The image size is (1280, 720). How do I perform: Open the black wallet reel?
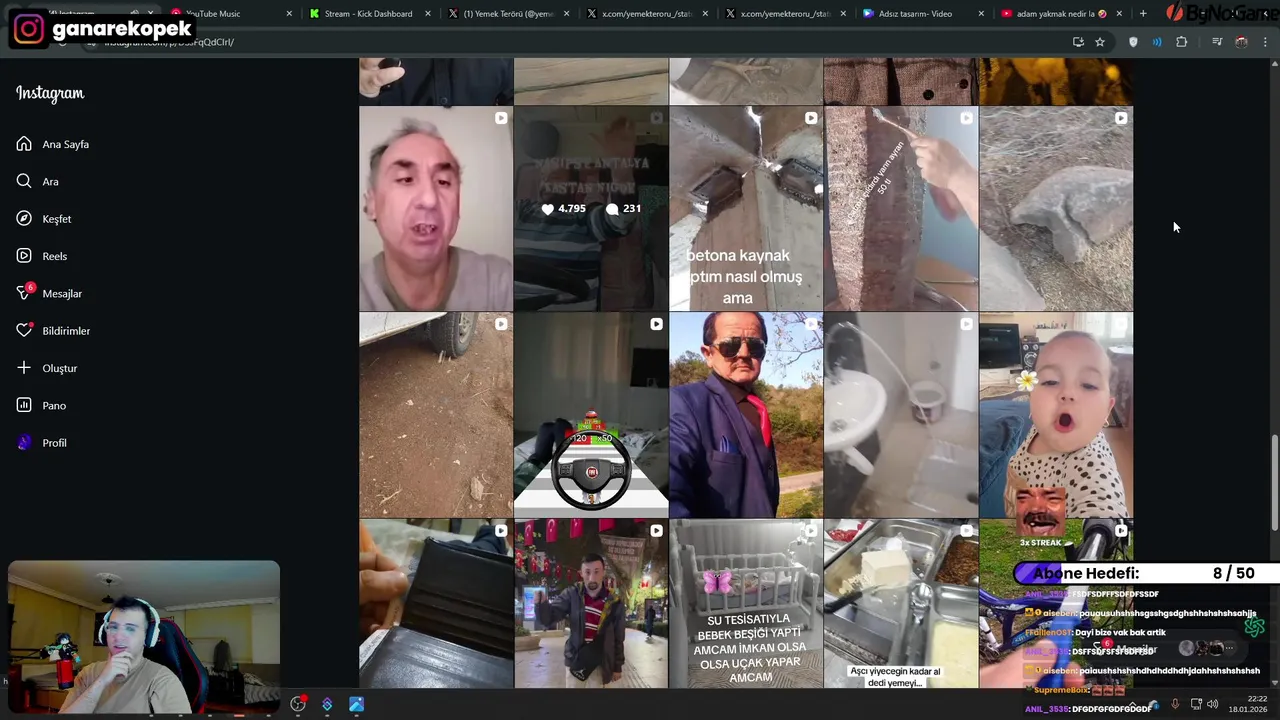[436, 603]
